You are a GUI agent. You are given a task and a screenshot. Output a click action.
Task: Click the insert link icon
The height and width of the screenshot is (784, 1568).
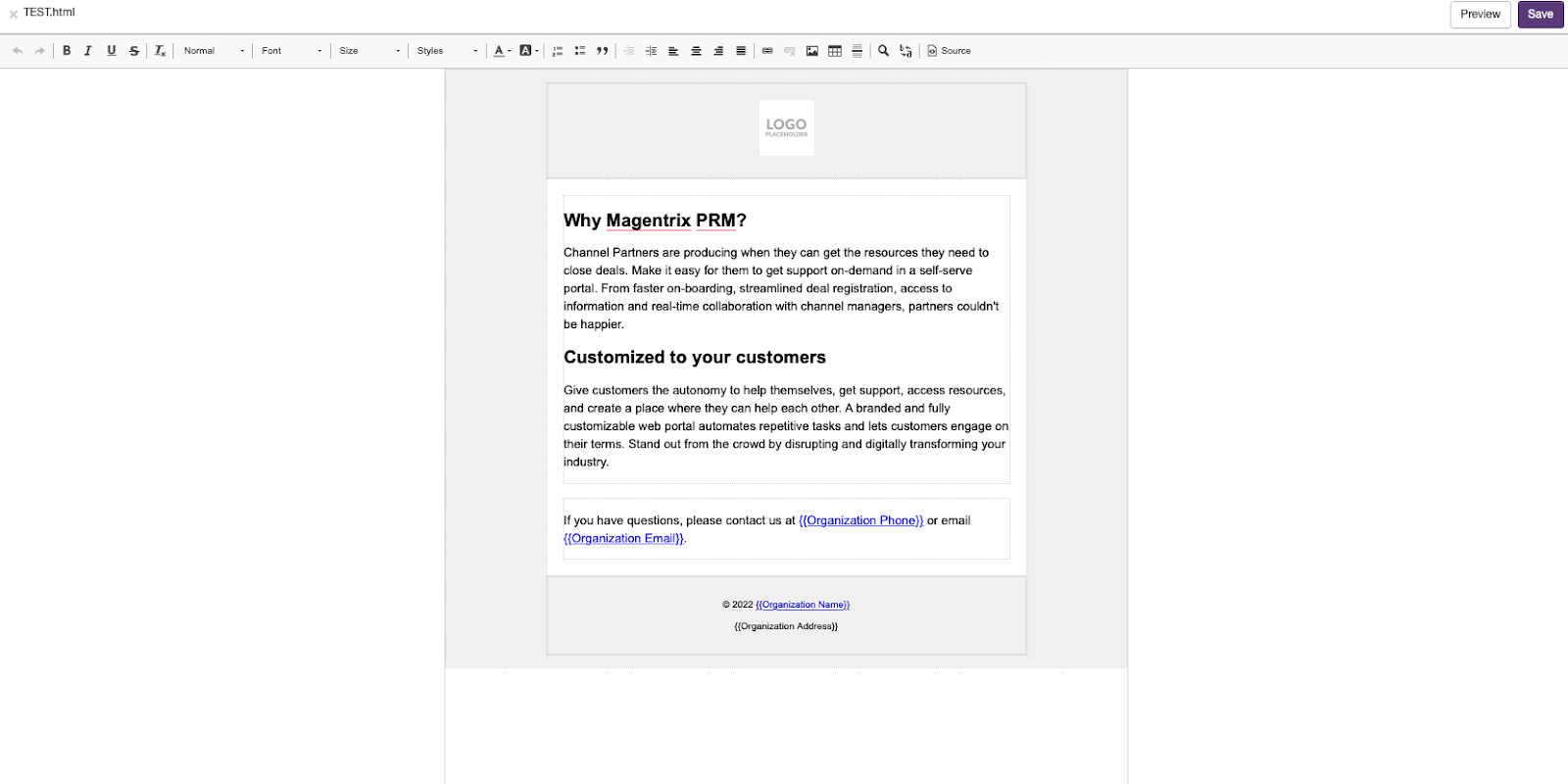tap(767, 51)
